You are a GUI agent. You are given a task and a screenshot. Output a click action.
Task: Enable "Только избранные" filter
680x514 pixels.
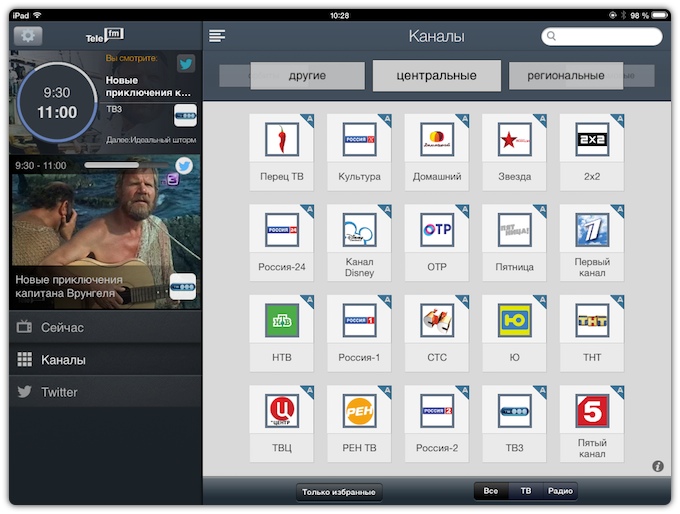[339, 492]
